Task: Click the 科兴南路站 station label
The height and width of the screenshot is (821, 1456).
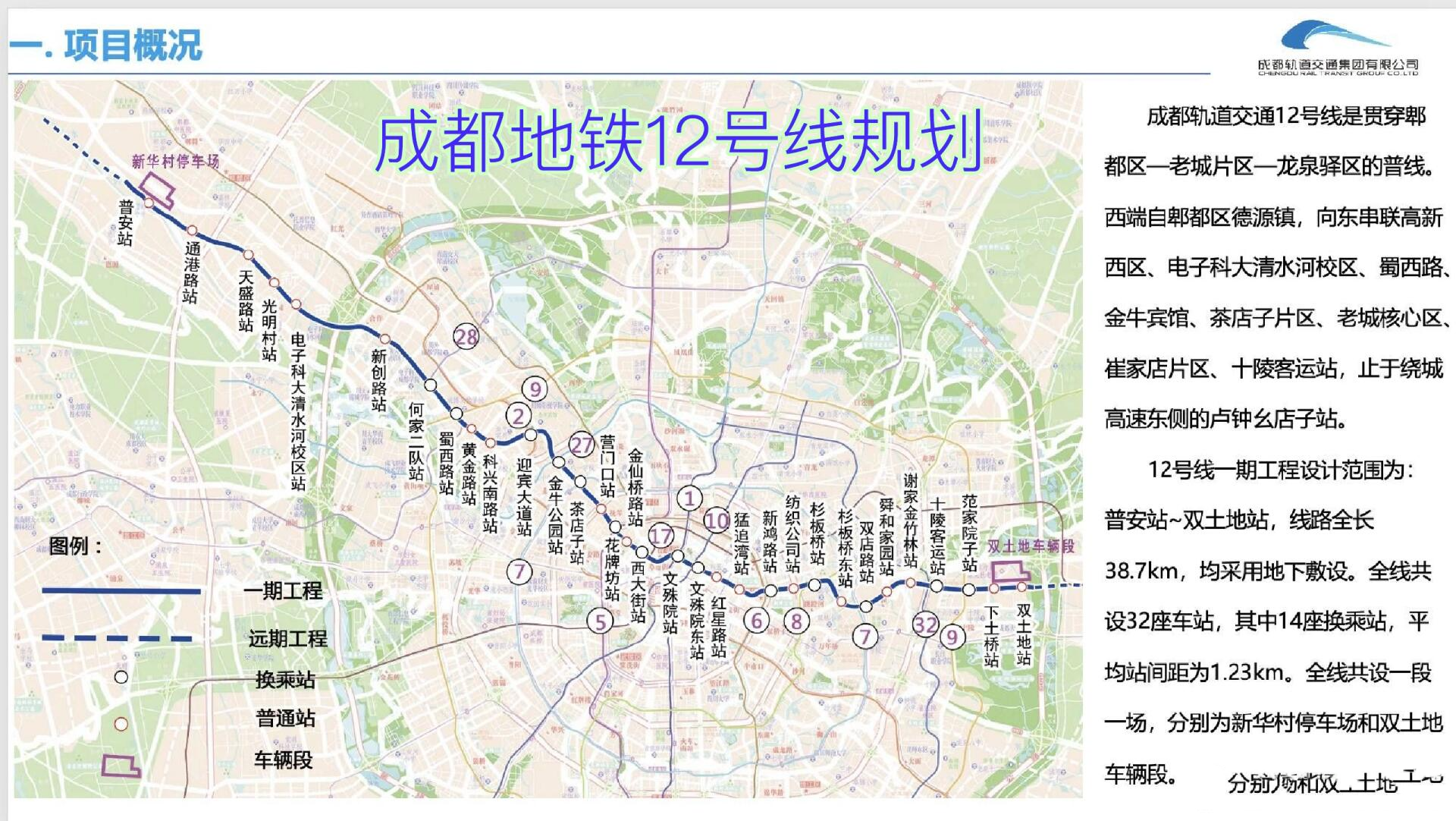Action: click(x=491, y=494)
